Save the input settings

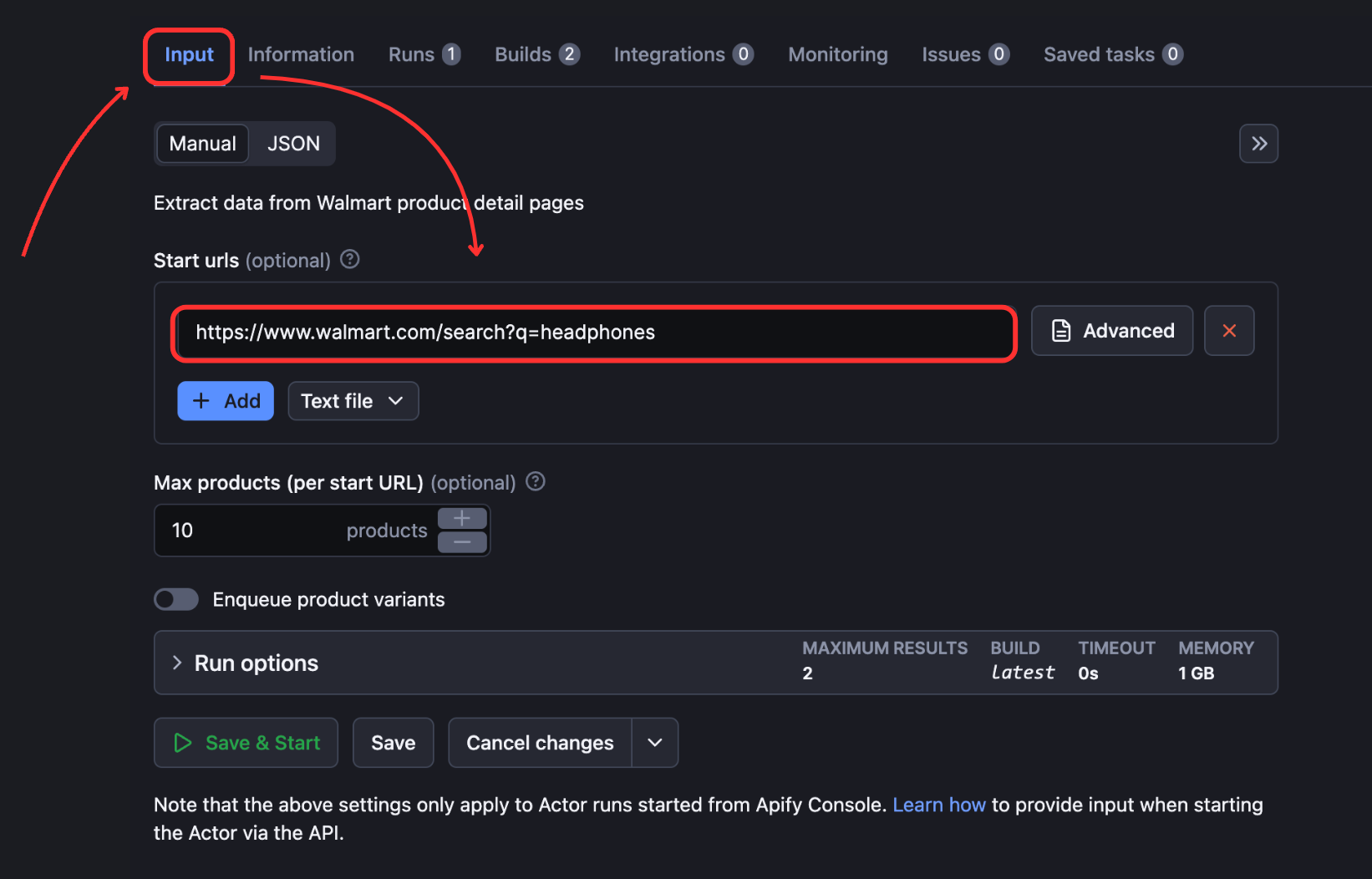[x=393, y=742]
